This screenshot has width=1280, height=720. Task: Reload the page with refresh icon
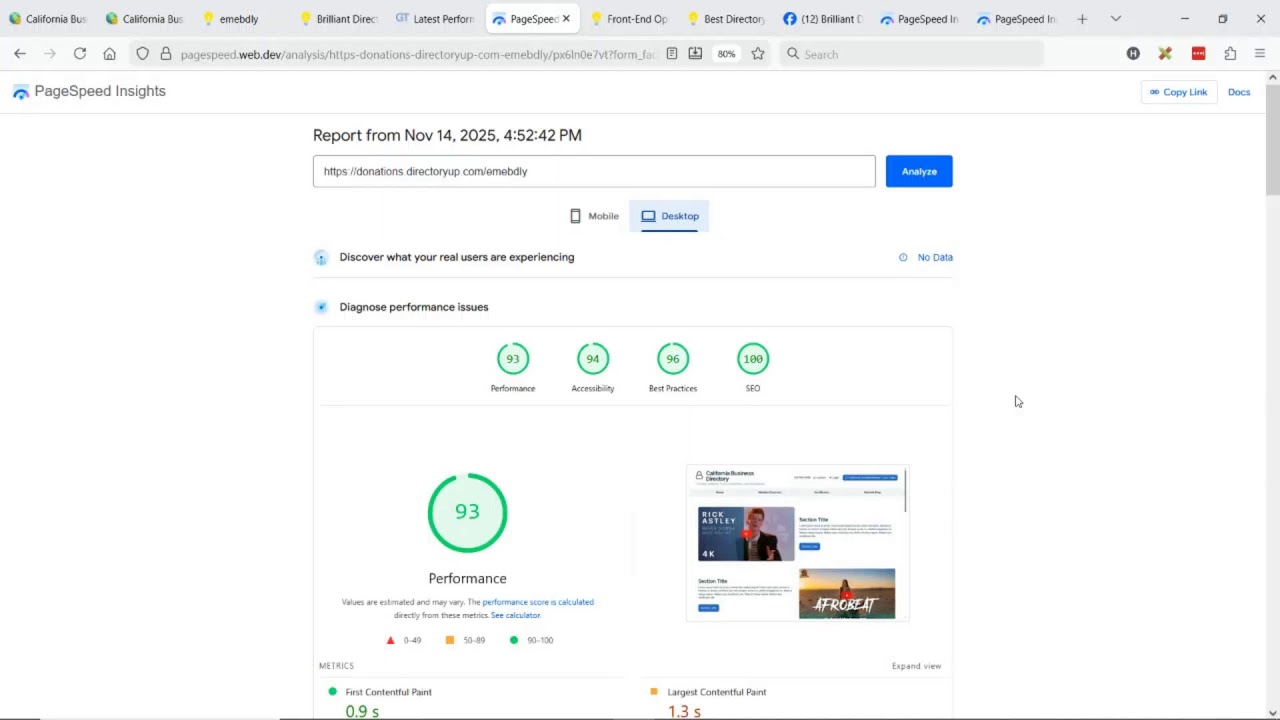[80, 54]
